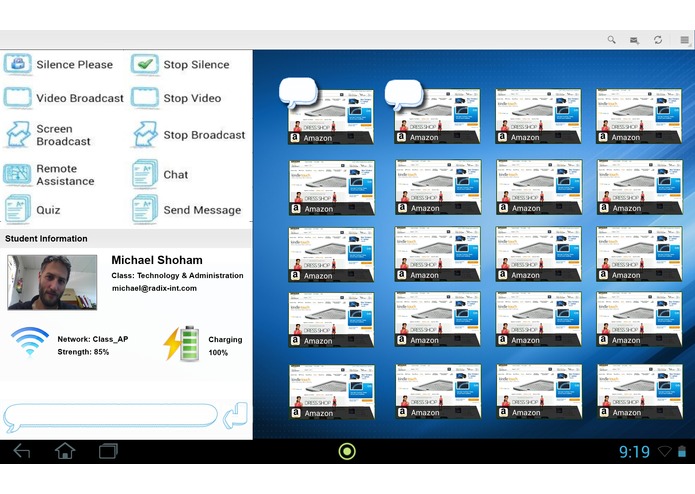Click the Android back arrow
The image size is (695, 494).
tap(22, 451)
